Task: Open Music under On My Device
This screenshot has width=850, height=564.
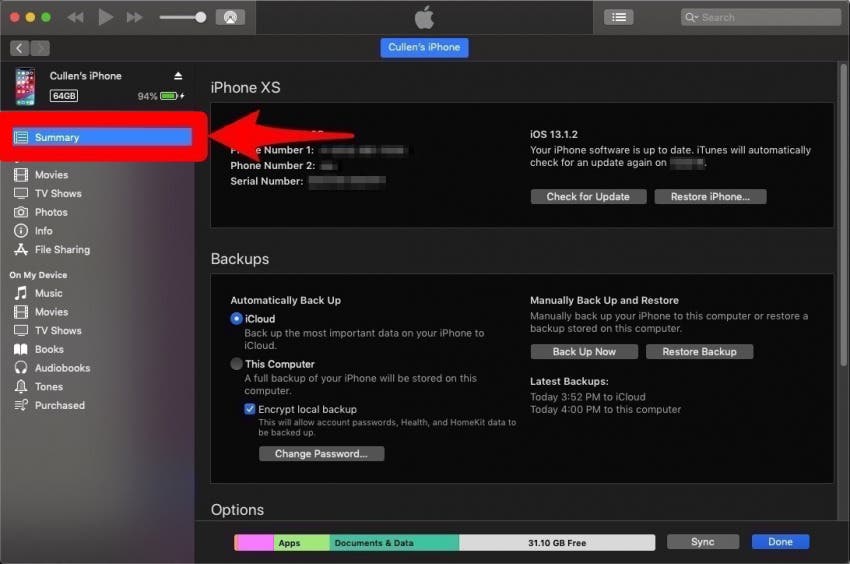Action: click(x=49, y=293)
